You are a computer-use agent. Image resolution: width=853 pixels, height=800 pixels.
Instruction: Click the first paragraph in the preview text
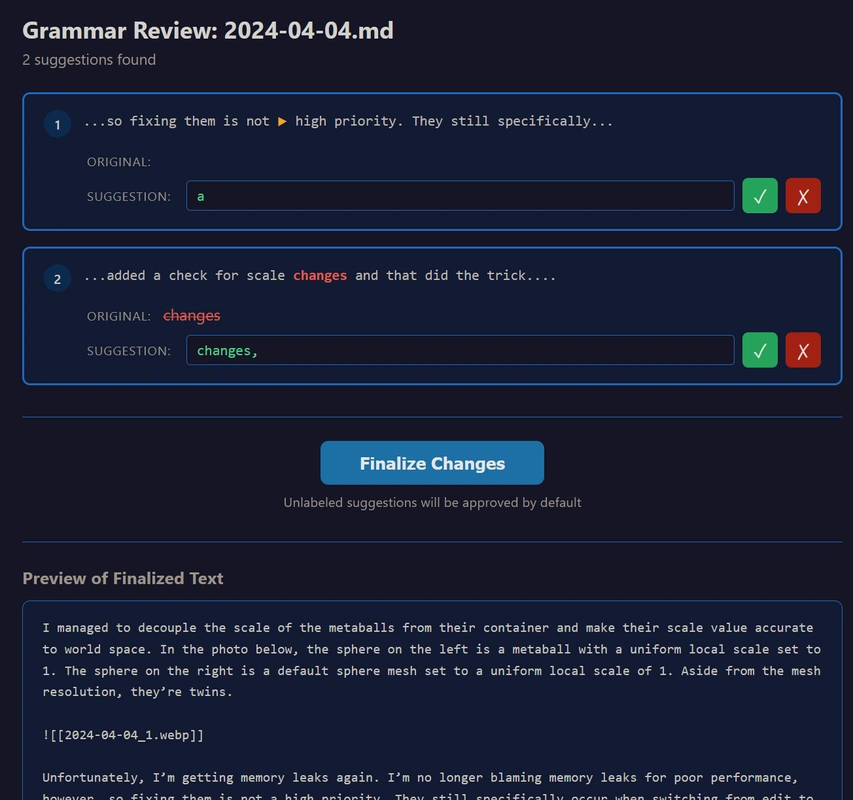tap(430, 660)
